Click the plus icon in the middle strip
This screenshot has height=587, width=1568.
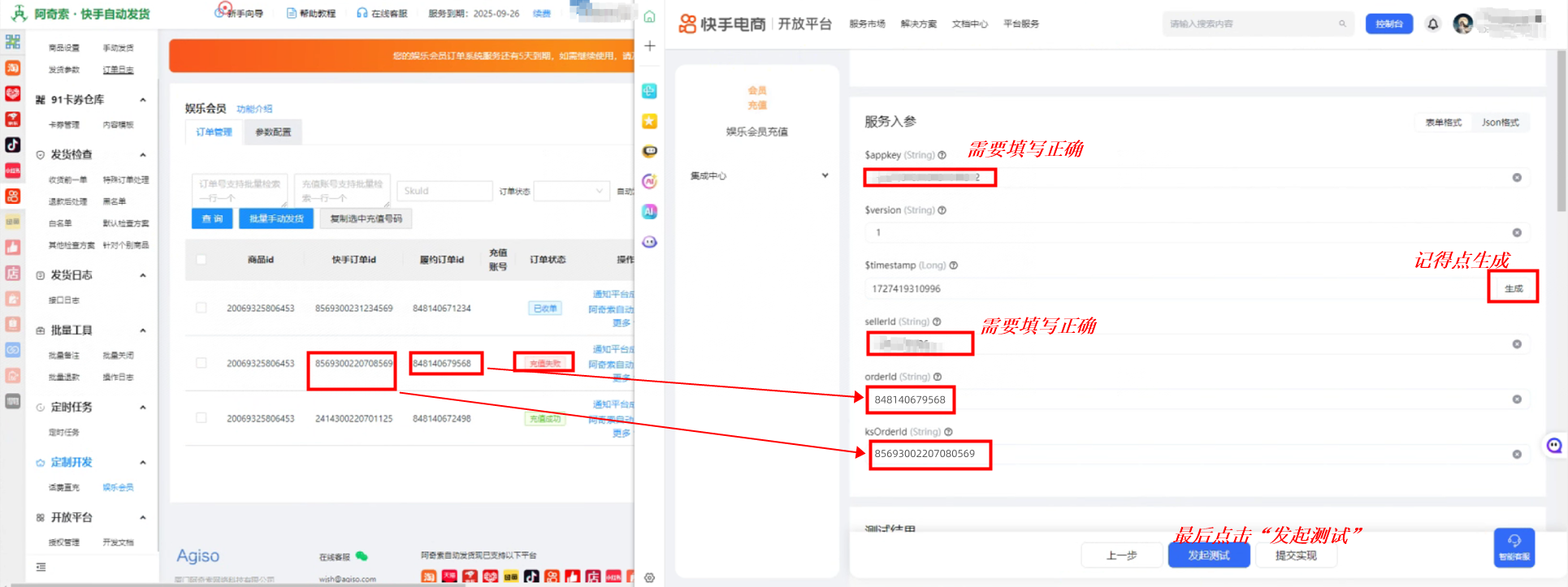(649, 46)
